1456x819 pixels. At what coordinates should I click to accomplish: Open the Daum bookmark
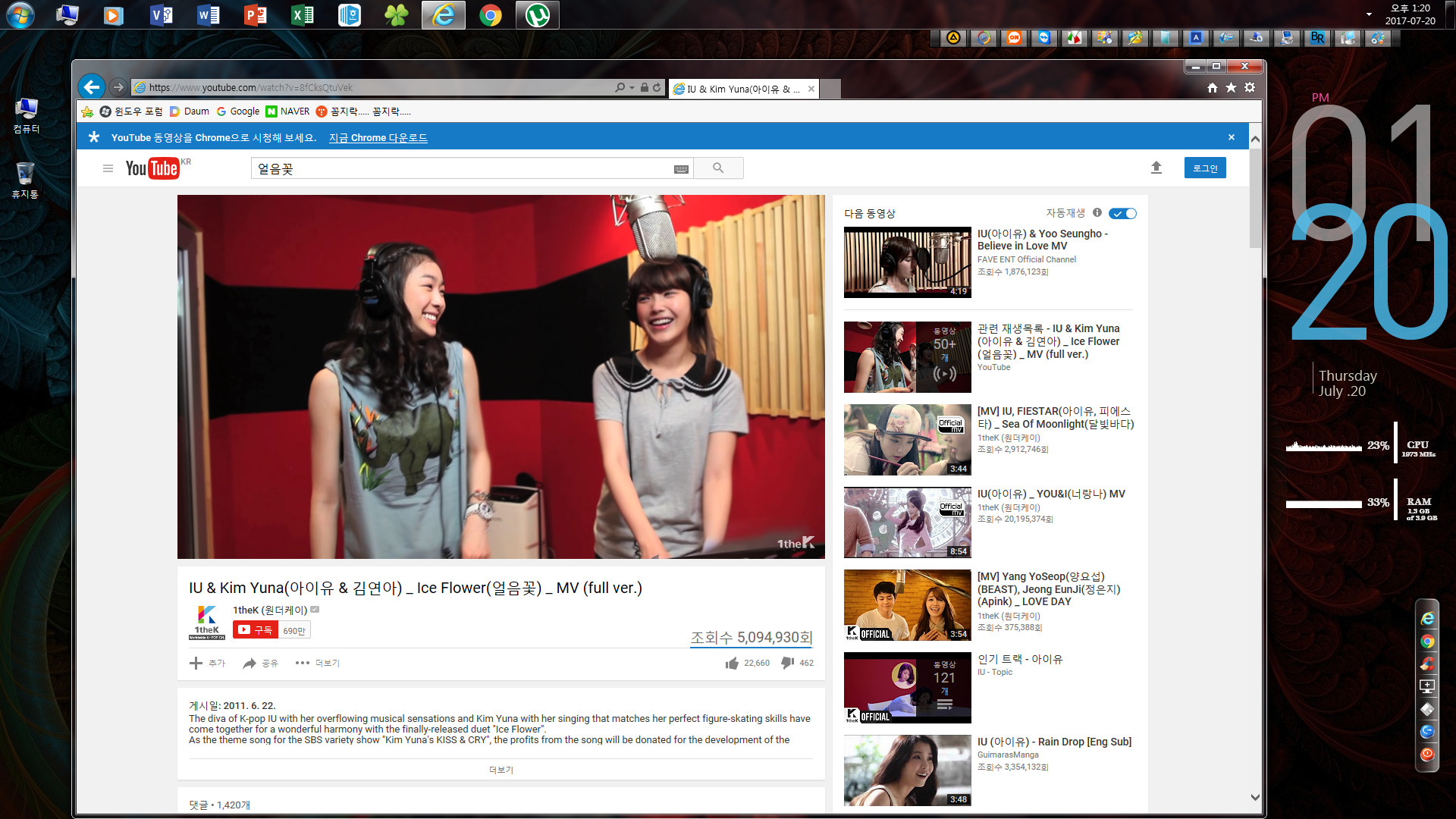[190, 111]
